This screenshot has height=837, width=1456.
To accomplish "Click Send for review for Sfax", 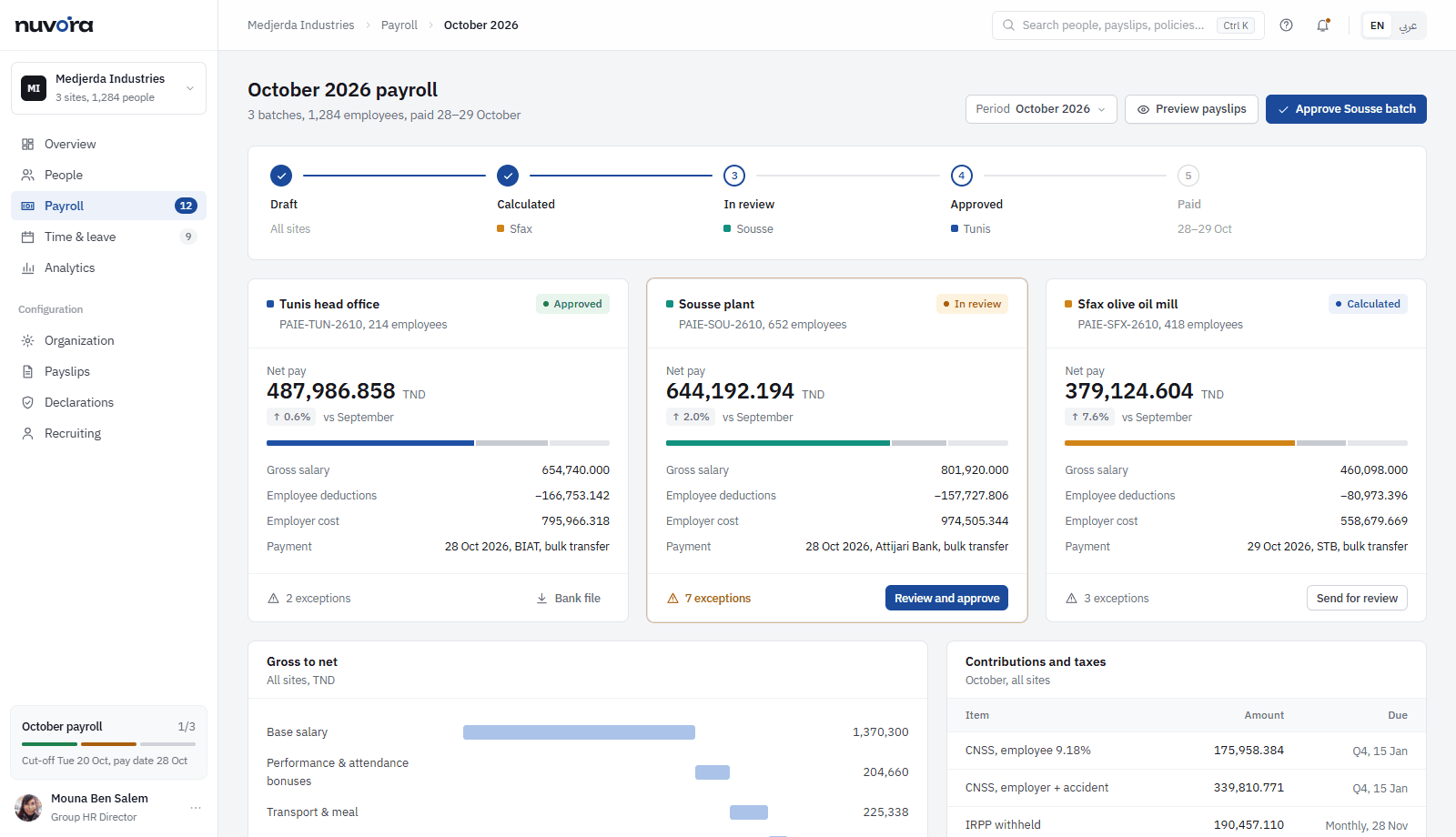I will pyautogui.click(x=1357, y=598).
